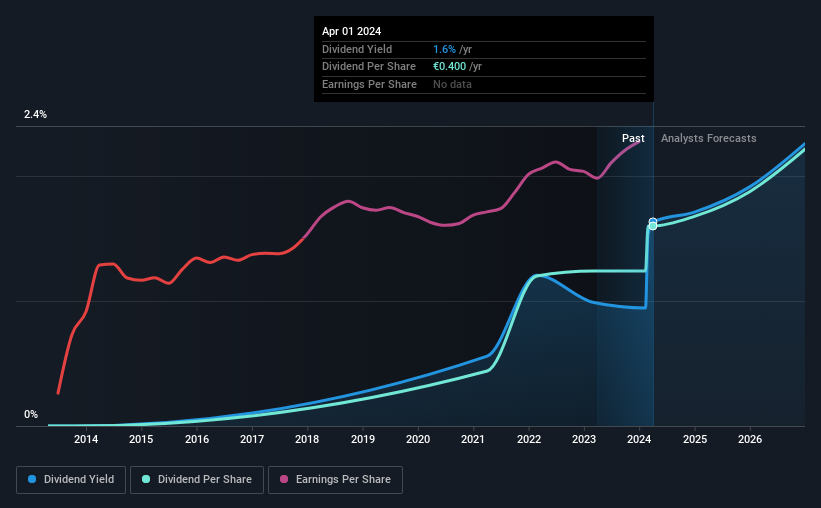Image resolution: width=821 pixels, height=508 pixels.
Task: Click the Apr 01 2024 tooltip date header
Action: click(351, 31)
